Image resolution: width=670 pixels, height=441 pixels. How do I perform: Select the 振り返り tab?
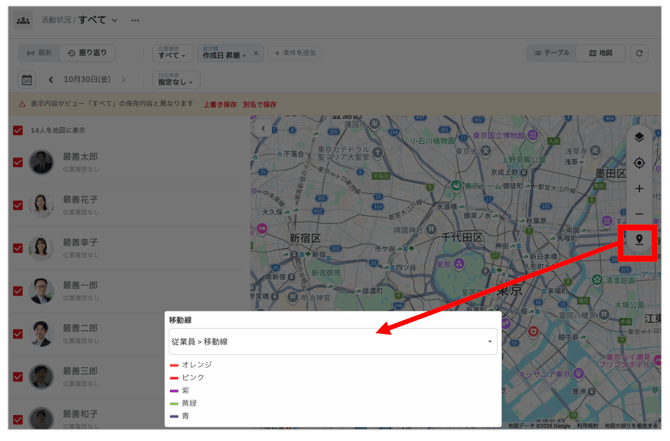[87, 53]
